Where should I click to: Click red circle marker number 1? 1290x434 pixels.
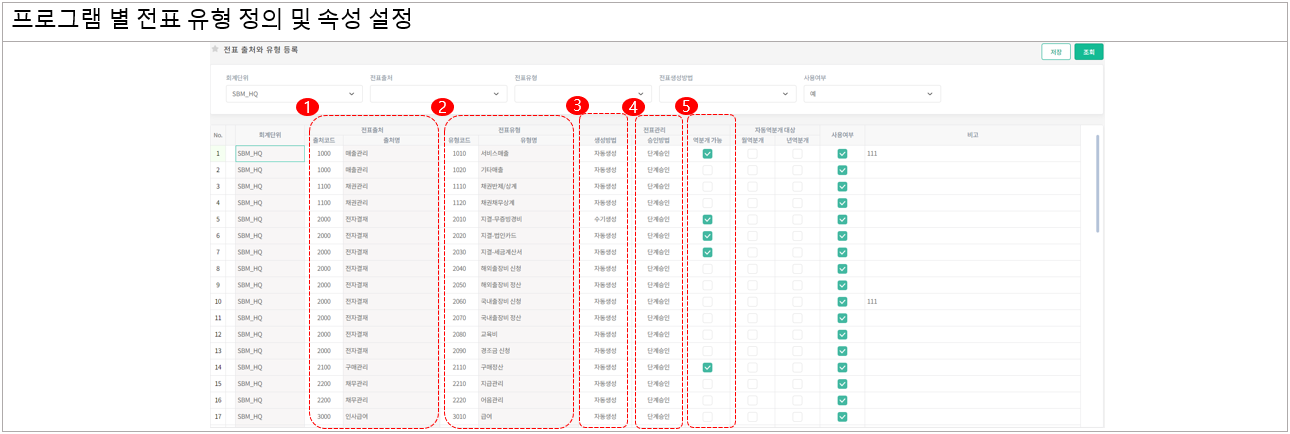pyautogui.click(x=309, y=105)
